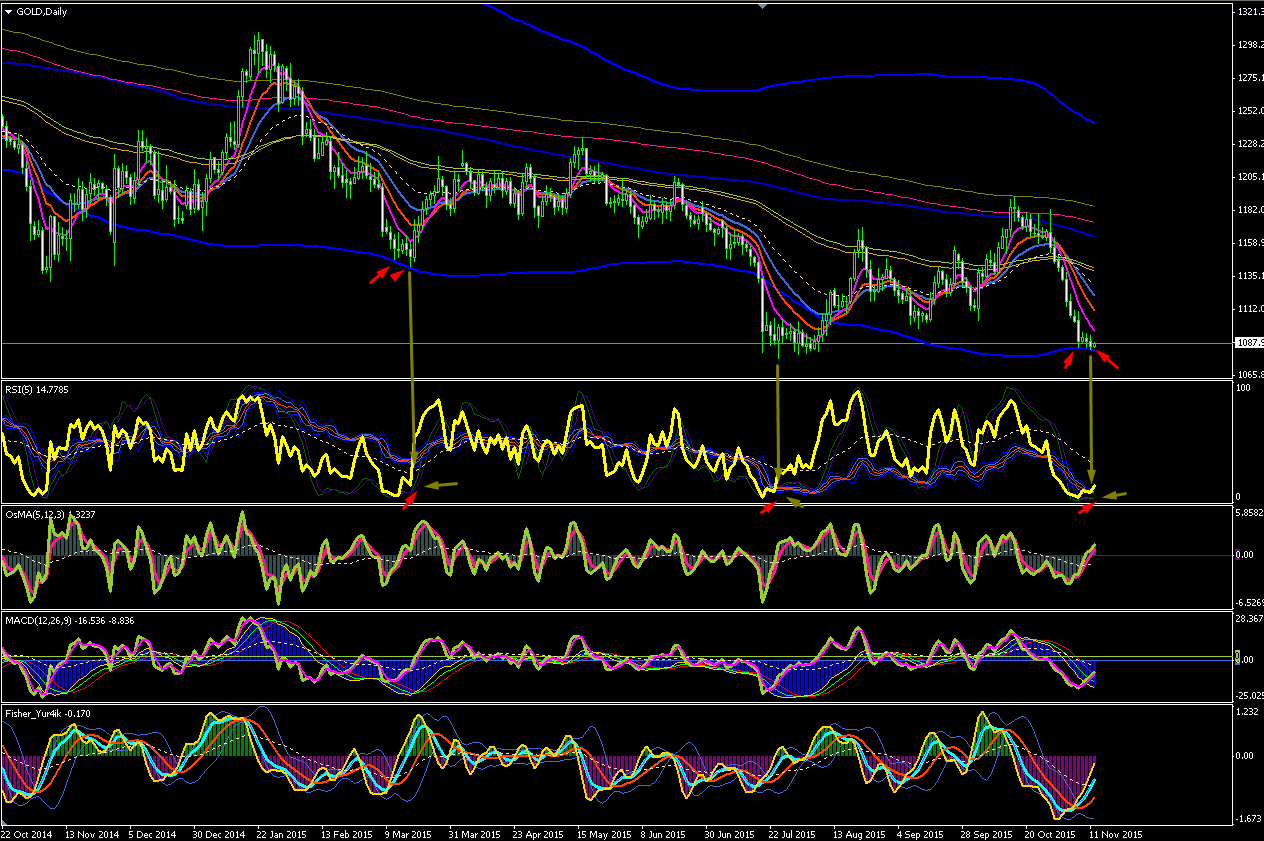Click the MACD scale value -25.025
The width and height of the screenshot is (1264, 841).
click(x=1250, y=696)
